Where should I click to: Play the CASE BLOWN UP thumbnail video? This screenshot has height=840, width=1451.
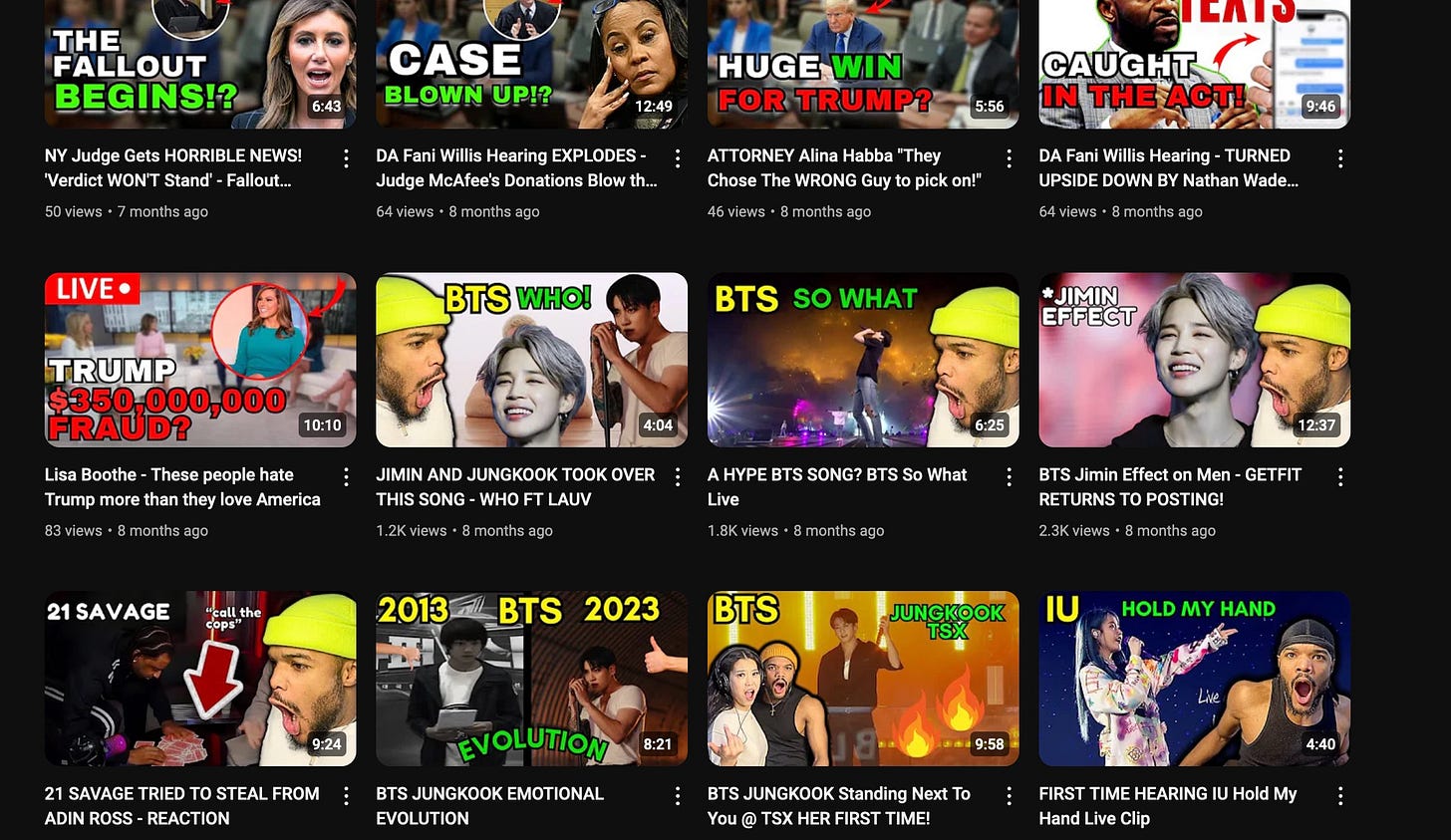(x=531, y=64)
